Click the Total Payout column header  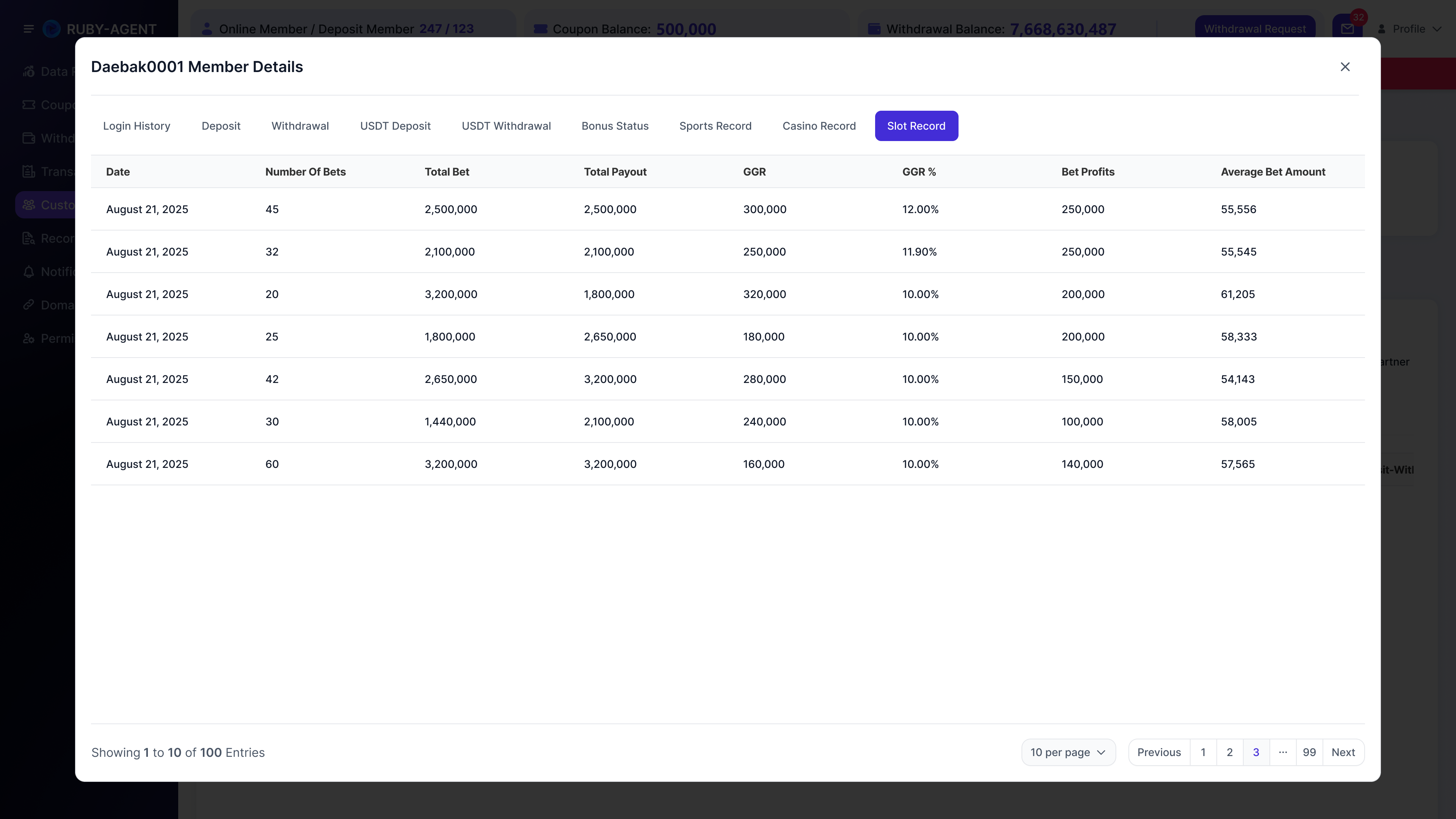tap(615, 172)
